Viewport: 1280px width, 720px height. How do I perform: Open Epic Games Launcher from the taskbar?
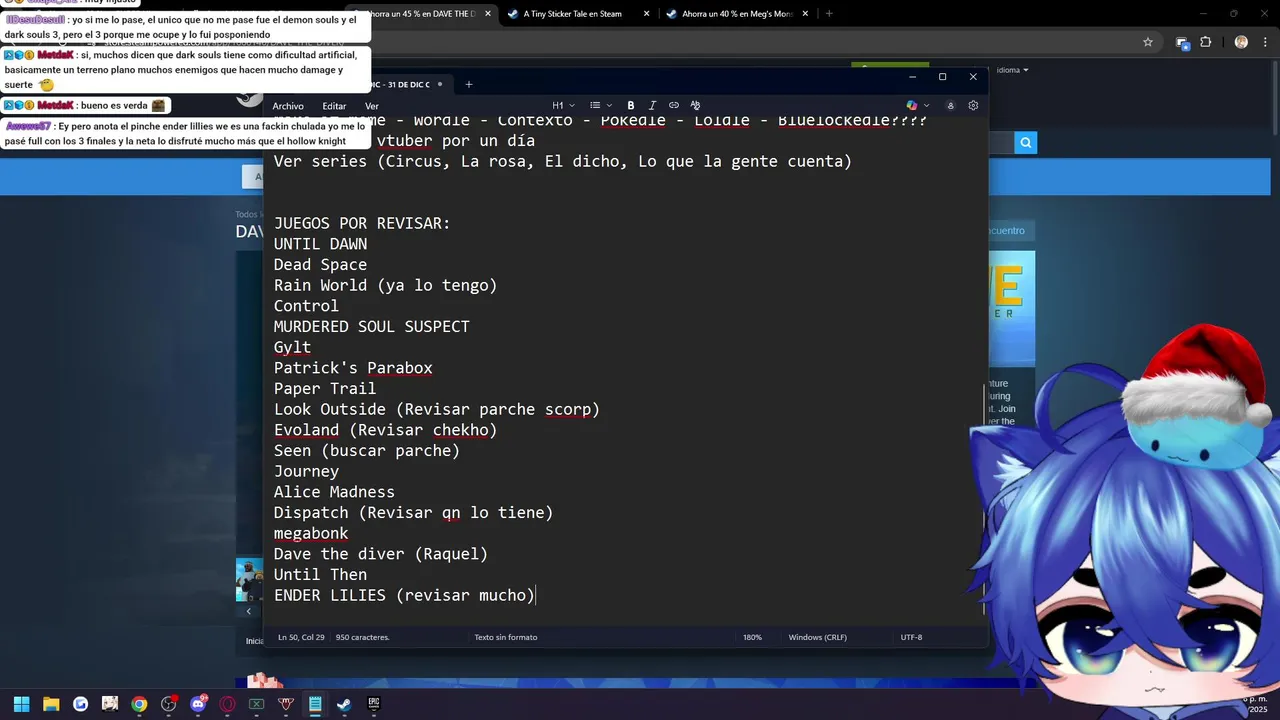(x=374, y=704)
